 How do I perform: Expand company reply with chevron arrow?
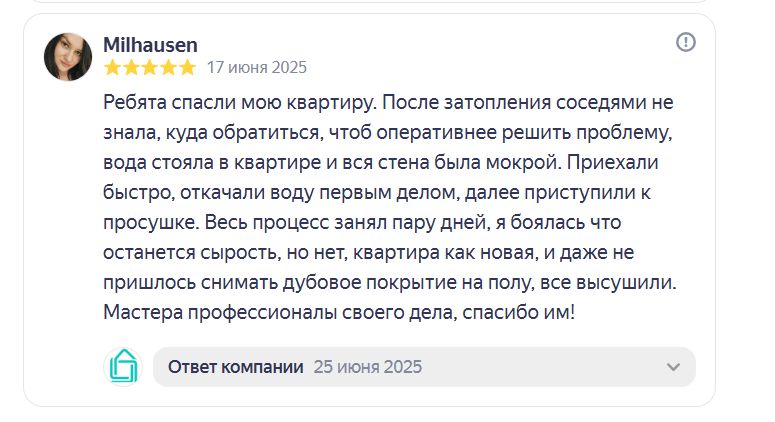click(673, 367)
